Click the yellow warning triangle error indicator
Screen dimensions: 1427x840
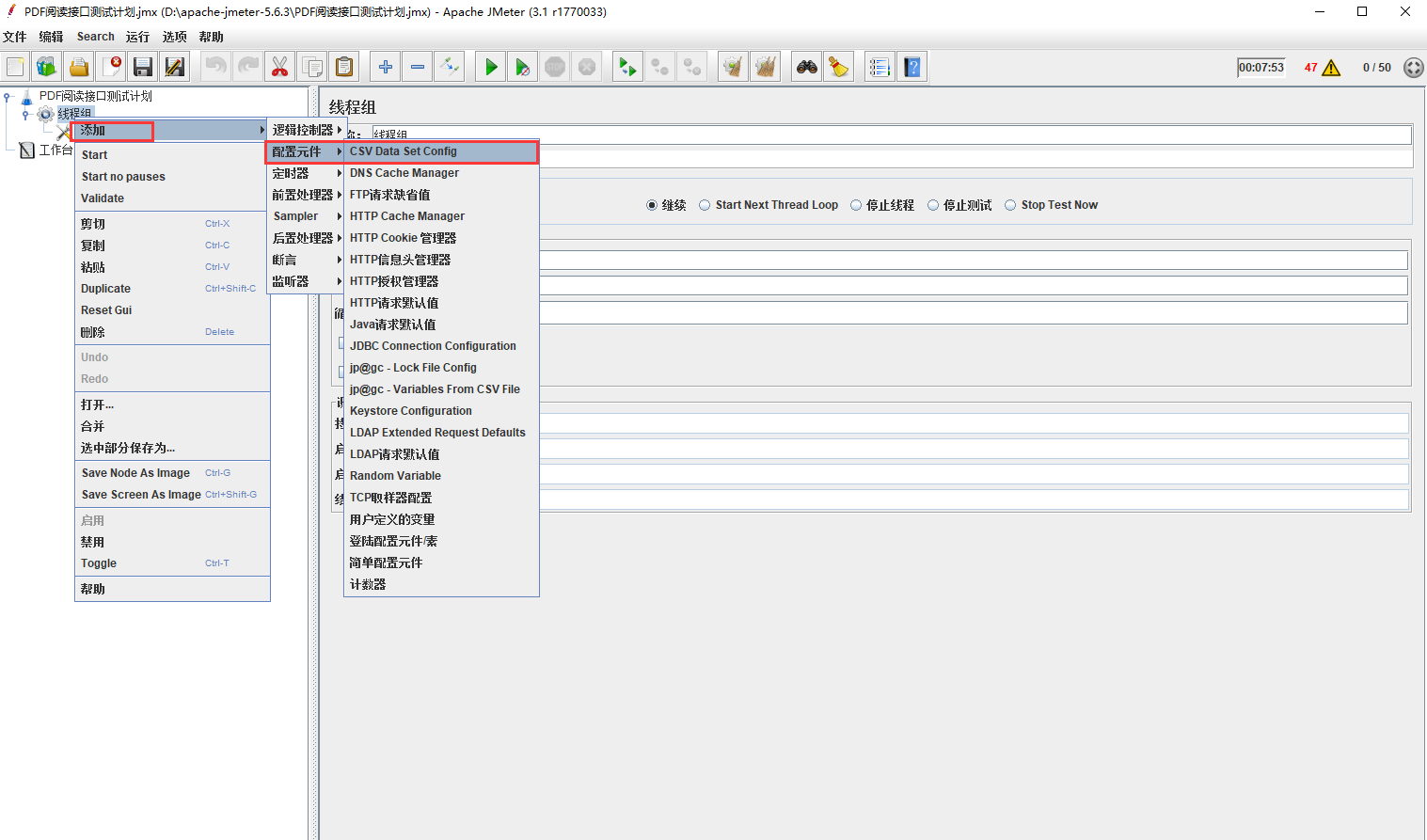[1331, 68]
